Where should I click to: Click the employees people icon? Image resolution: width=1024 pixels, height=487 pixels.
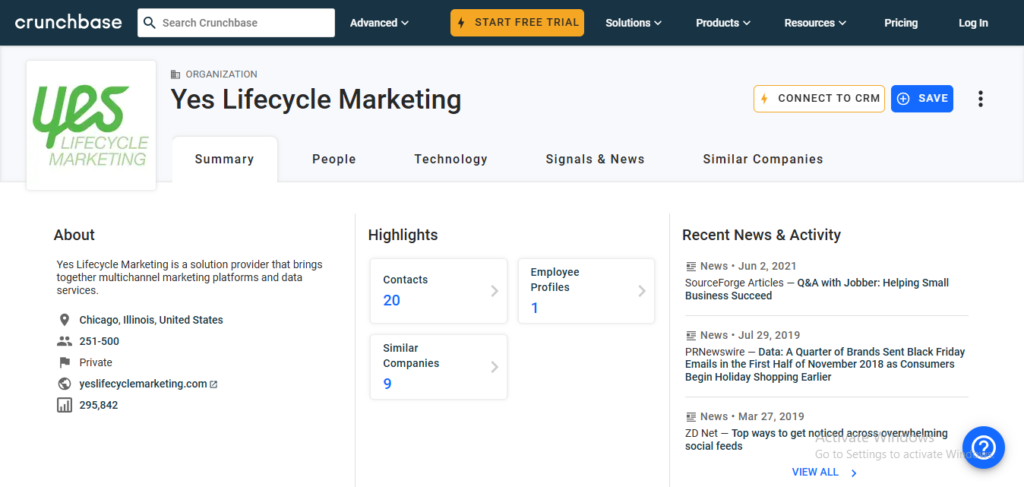click(64, 341)
